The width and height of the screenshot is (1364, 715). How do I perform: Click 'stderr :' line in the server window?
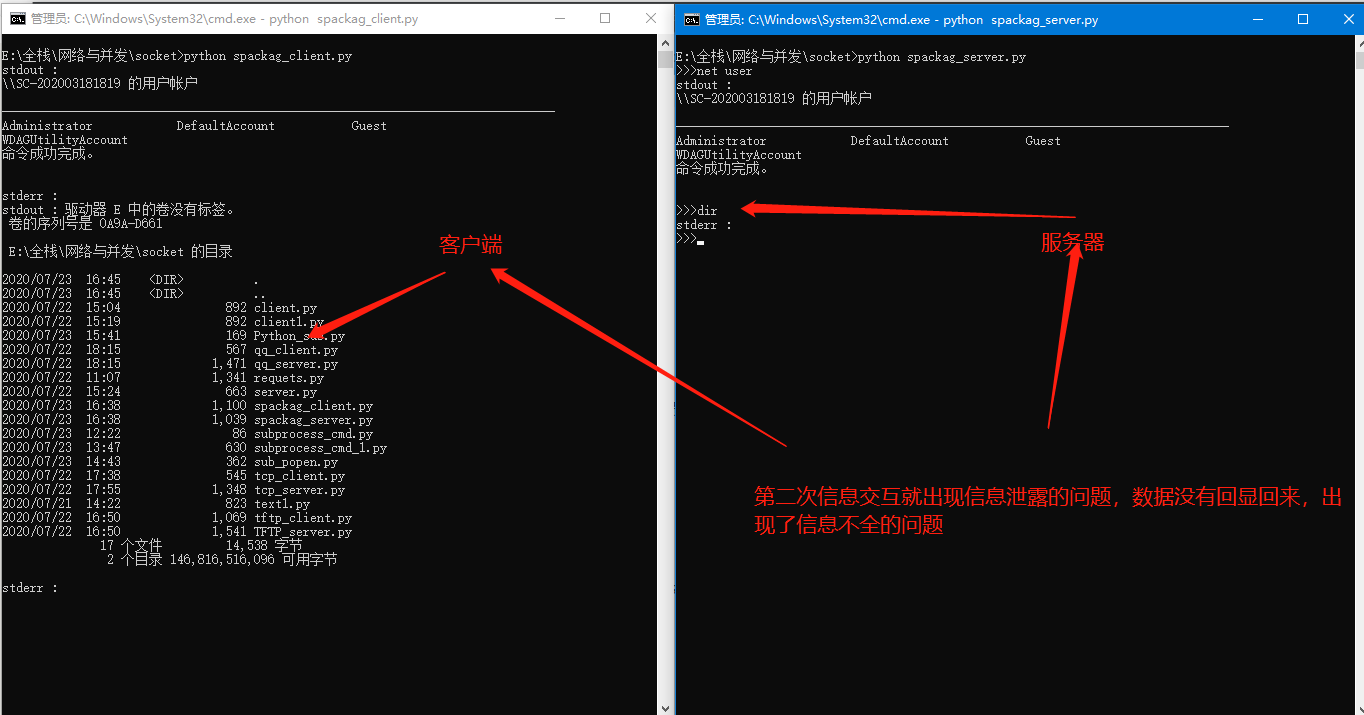[704, 225]
